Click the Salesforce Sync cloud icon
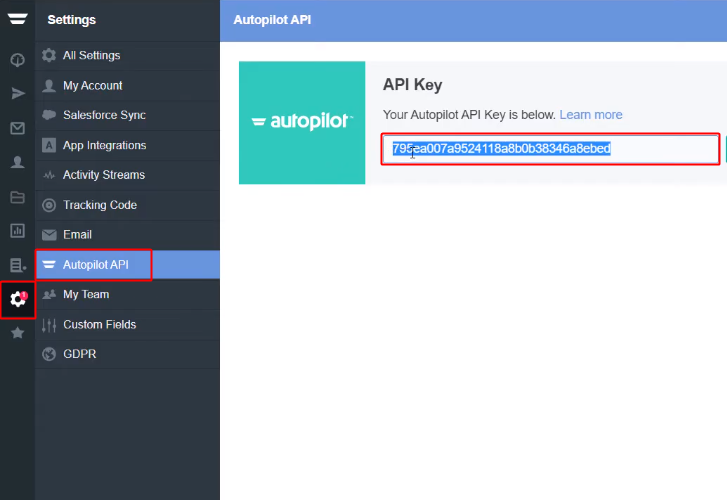This screenshot has width=727, height=500. click(49, 115)
